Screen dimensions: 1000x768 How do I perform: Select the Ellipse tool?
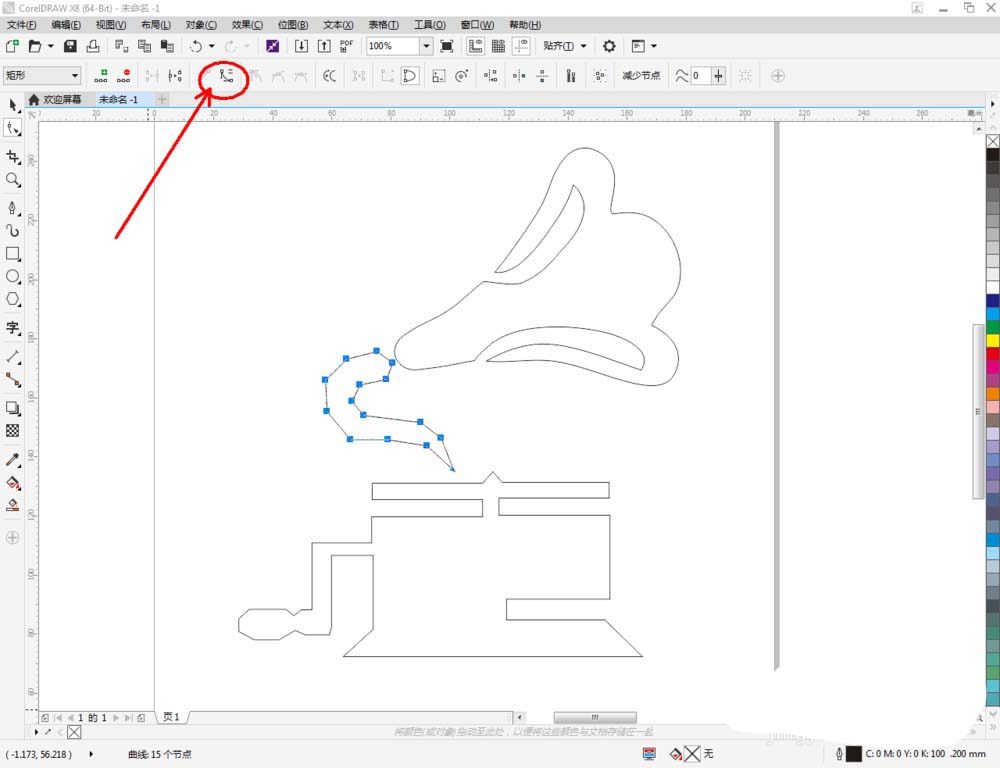(x=13, y=277)
